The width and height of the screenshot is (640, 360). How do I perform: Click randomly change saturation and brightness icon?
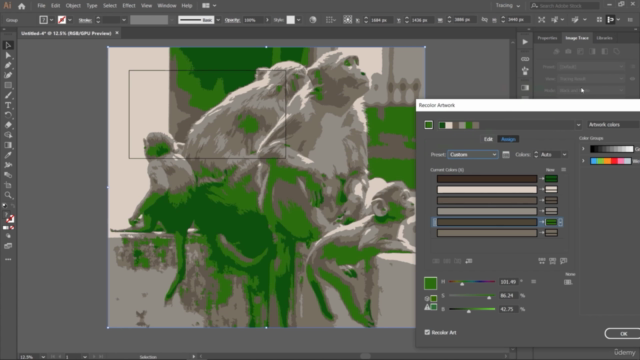(552, 261)
